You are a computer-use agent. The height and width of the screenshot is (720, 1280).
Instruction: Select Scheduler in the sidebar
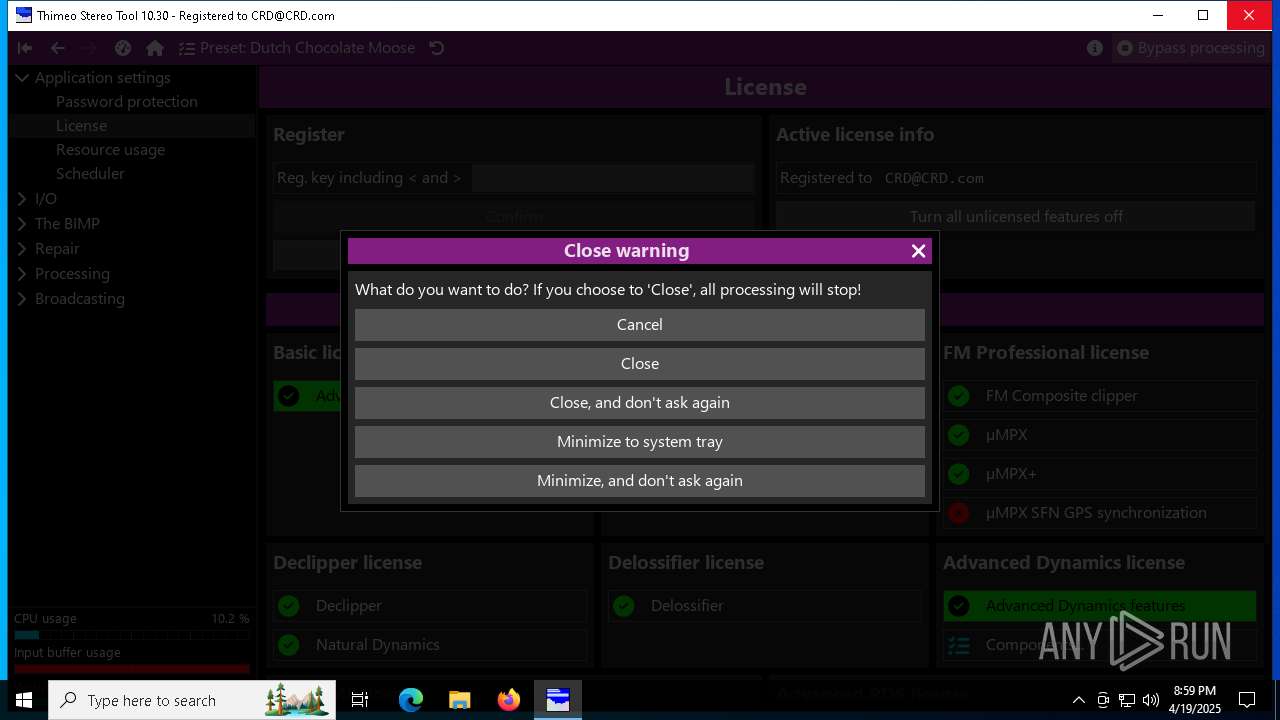pyautogui.click(x=90, y=174)
